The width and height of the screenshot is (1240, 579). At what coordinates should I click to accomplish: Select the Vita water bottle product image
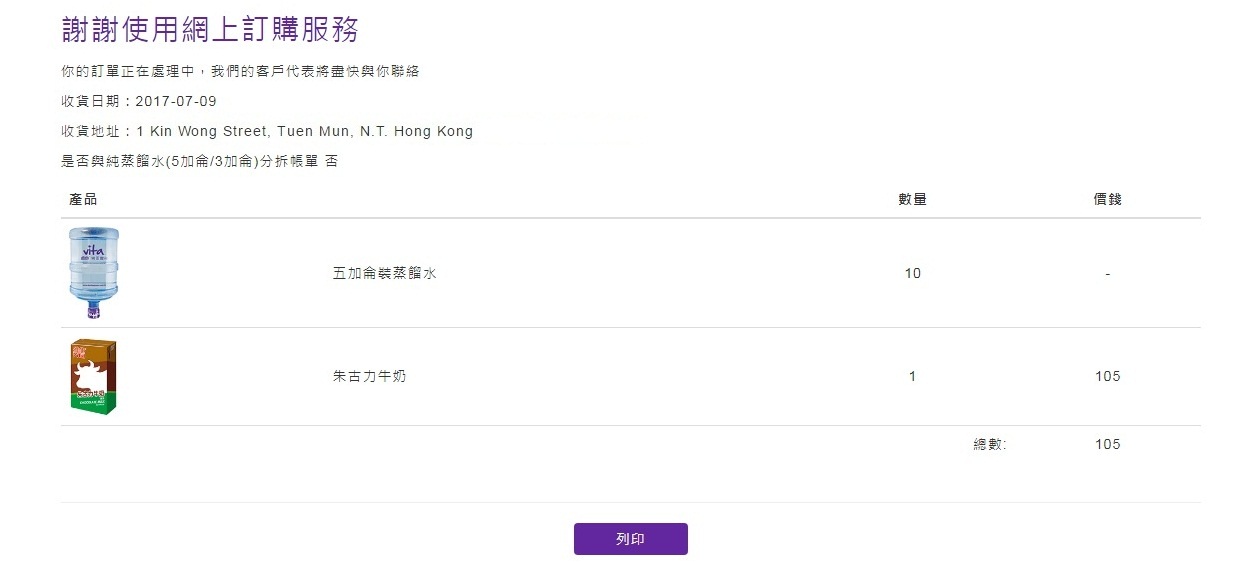point(93,273)
